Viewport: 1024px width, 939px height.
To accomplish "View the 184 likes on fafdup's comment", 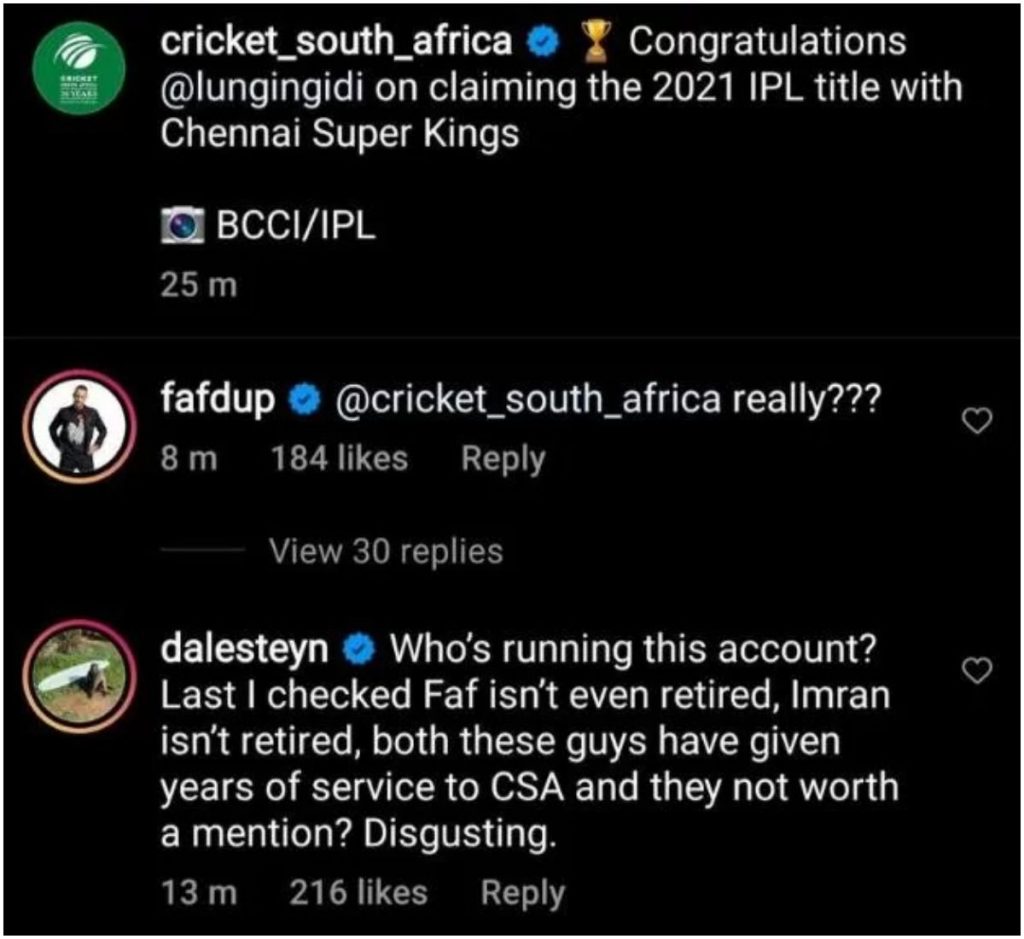I will tap(339, 459).
